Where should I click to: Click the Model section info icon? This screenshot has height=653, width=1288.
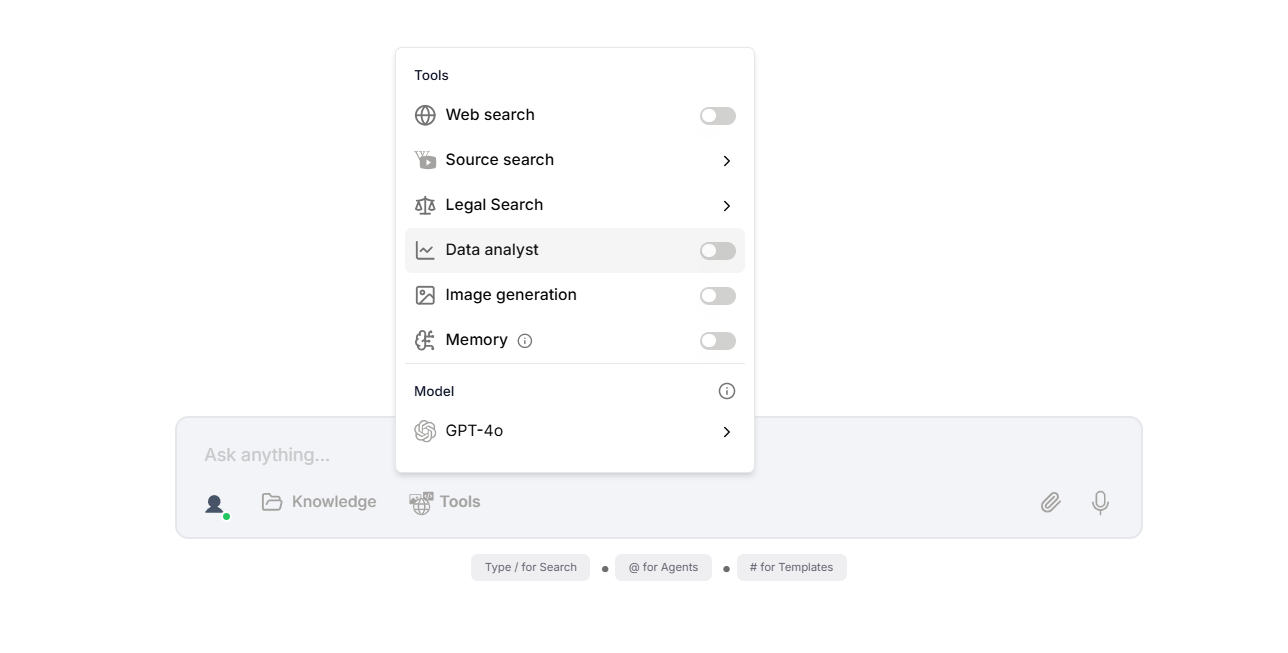click(727, 391)
